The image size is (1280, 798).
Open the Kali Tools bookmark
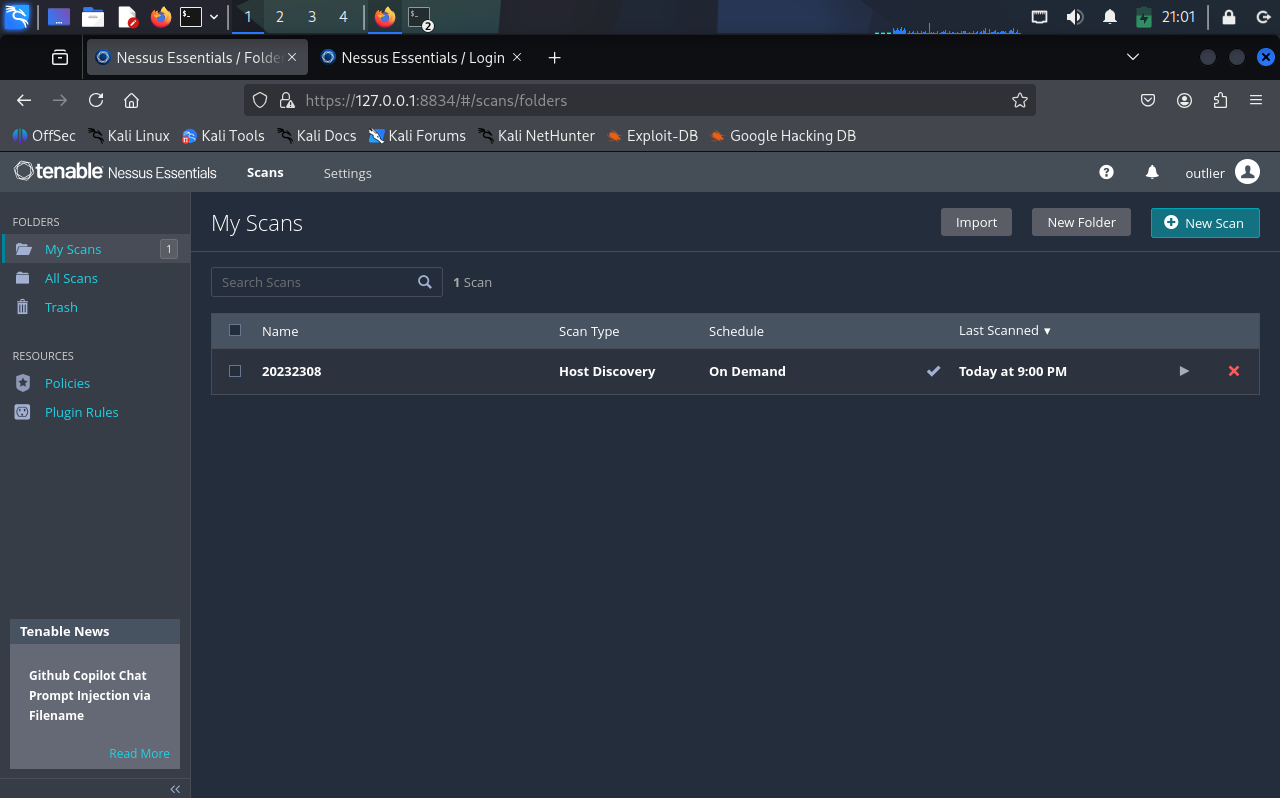(223, 136)
